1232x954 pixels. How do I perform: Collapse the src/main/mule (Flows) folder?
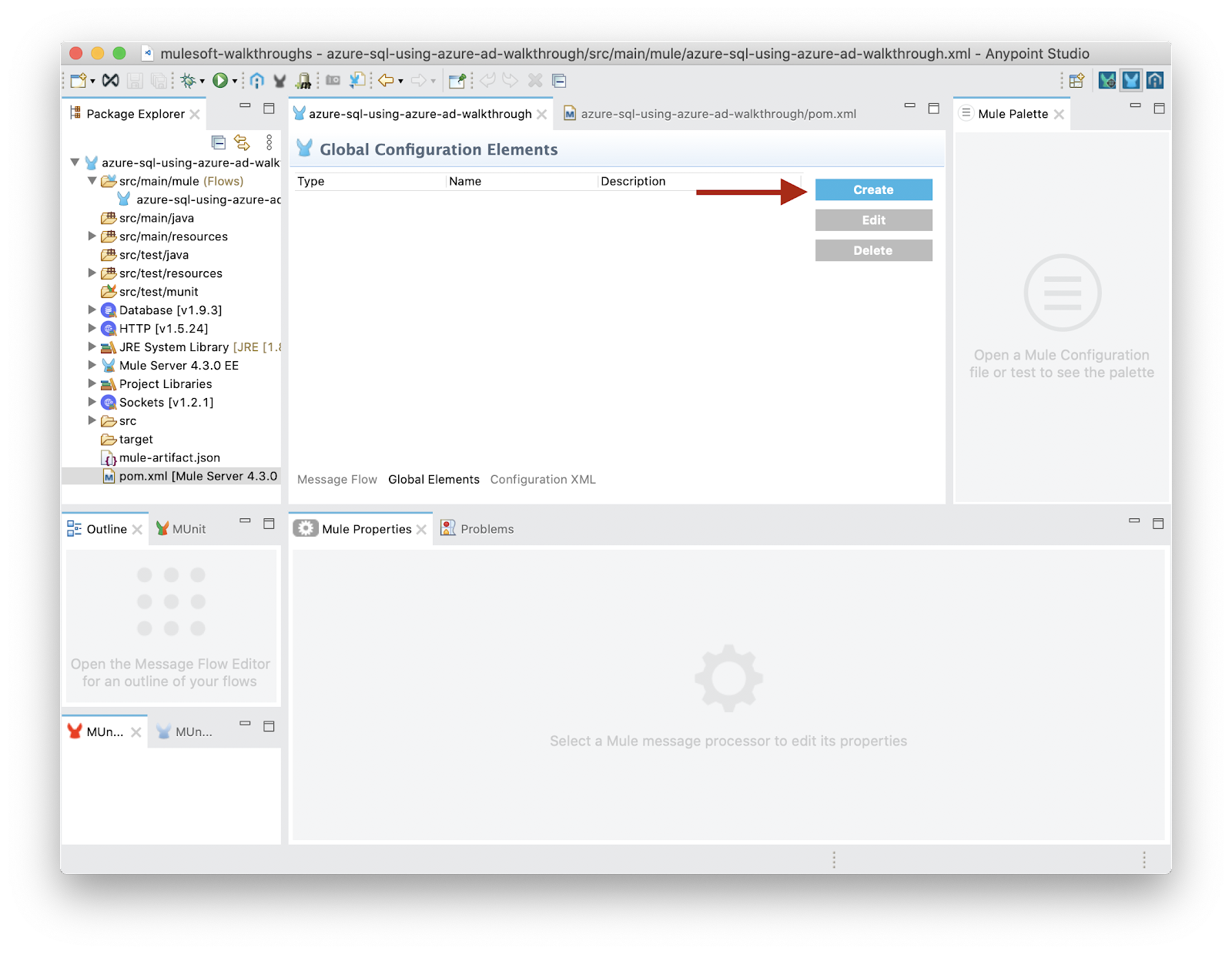click(x=92, y=182)
